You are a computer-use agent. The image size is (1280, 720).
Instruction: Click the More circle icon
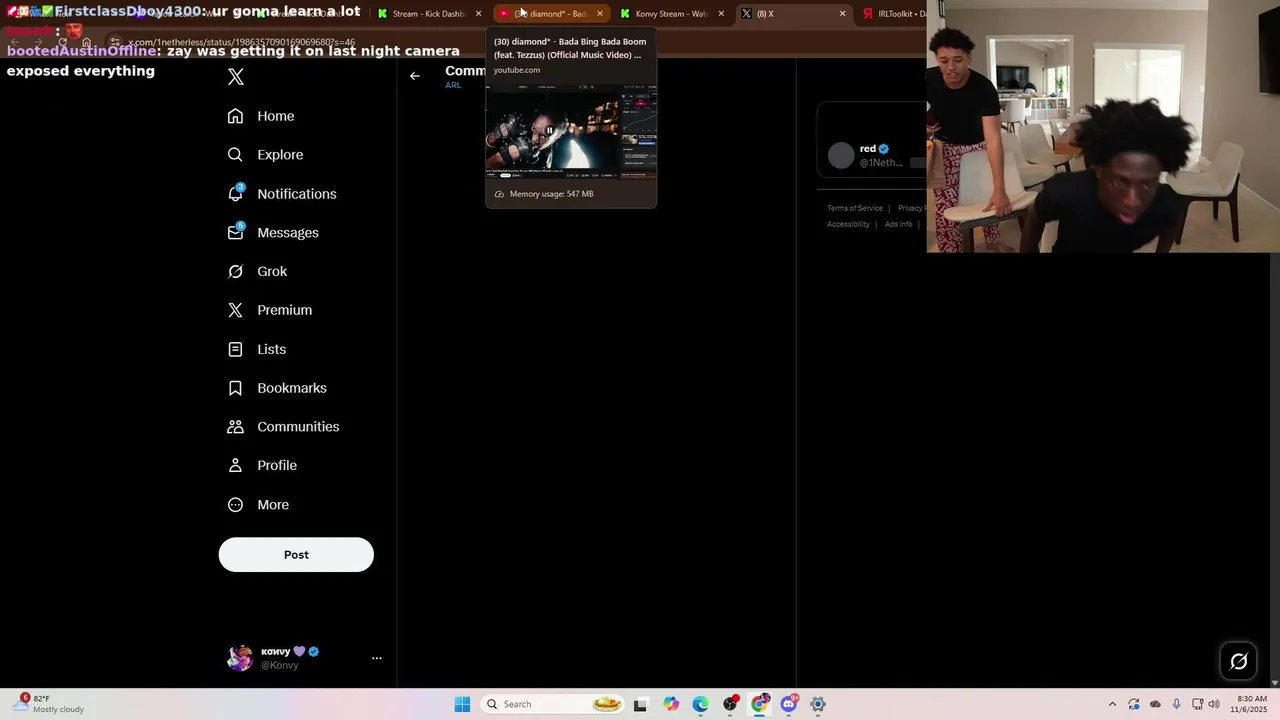tap(235, 505)
